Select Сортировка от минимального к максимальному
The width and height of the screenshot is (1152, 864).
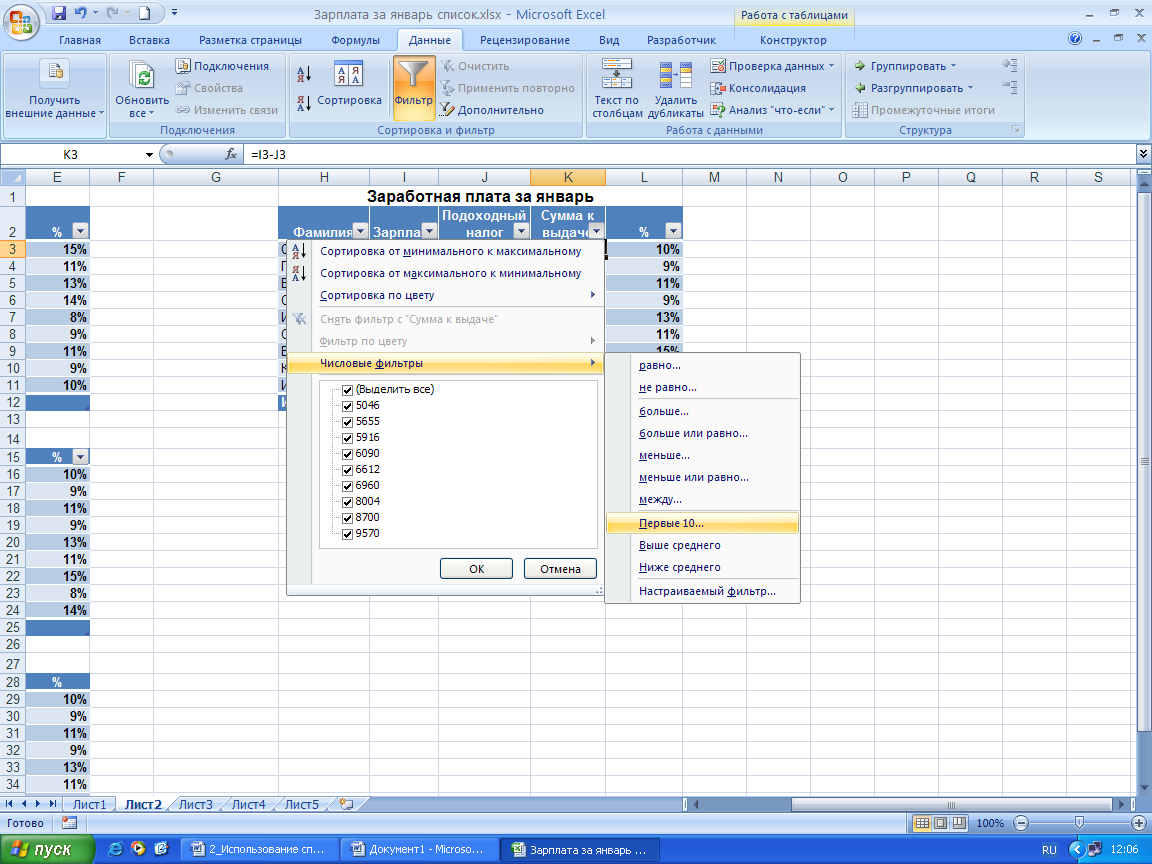[x=445, y=251]
